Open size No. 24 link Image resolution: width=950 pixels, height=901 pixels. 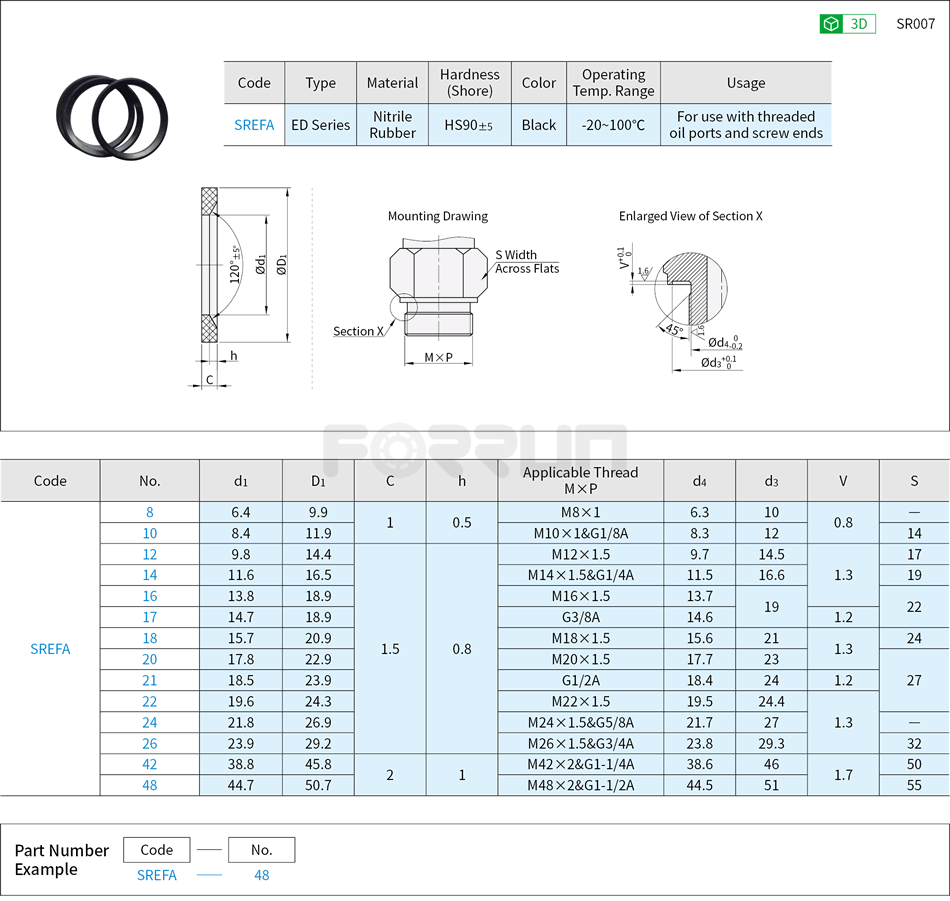150,722
